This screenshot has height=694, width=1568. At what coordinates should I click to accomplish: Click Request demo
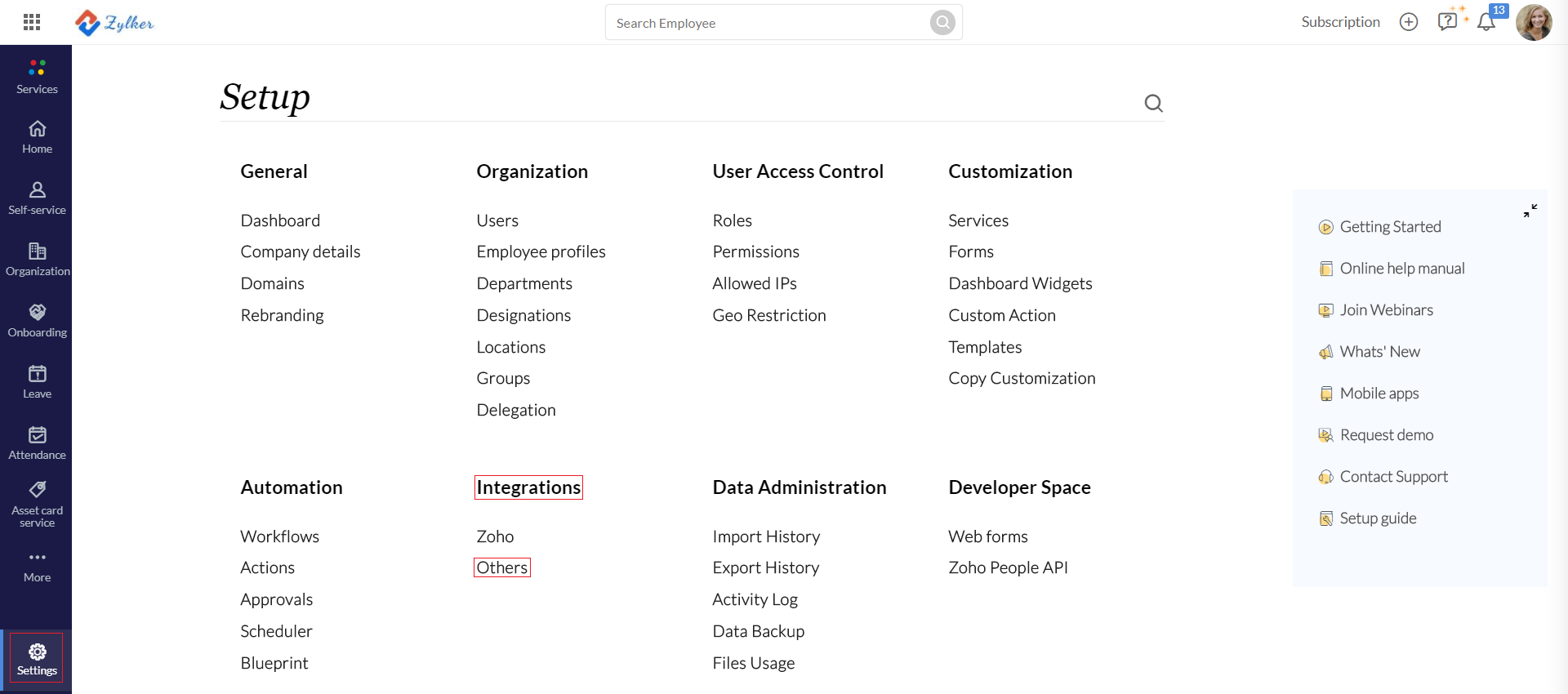(x=1386, y=435)
